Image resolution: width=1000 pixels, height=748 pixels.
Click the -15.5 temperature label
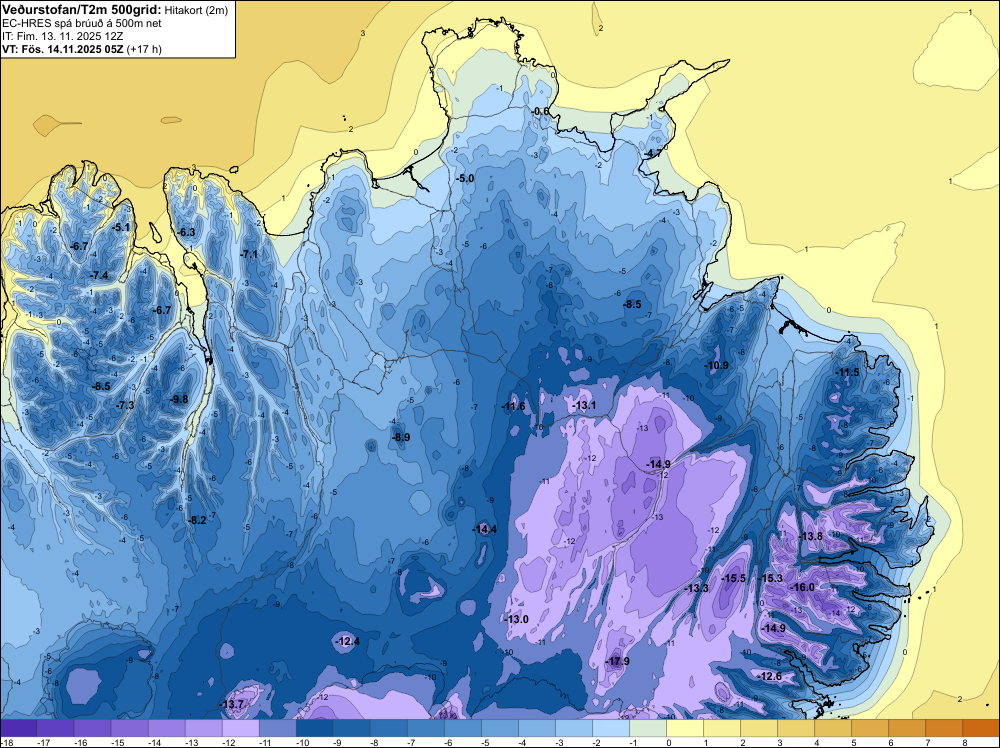pos(733,578)
